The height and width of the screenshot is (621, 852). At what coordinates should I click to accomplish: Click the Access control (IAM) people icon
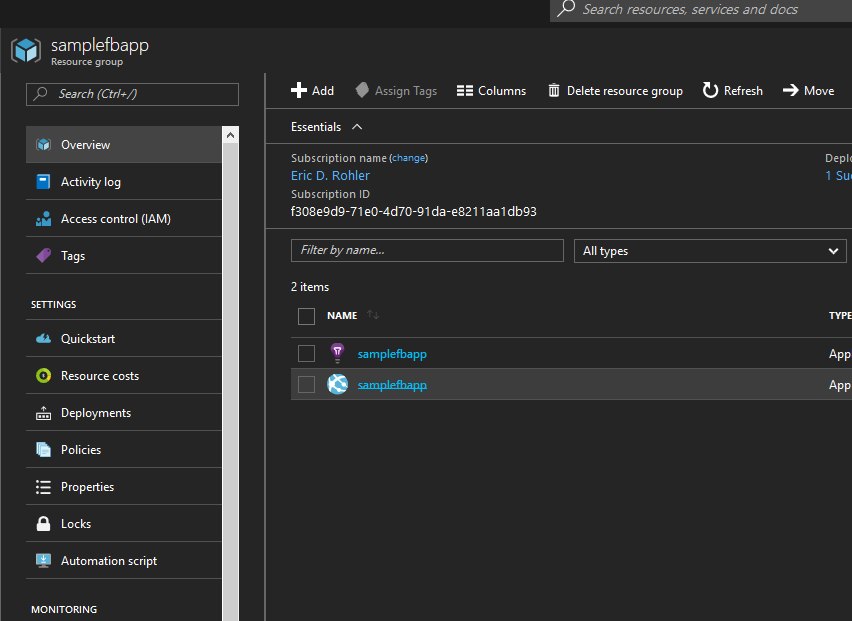[x=43, y=218]
